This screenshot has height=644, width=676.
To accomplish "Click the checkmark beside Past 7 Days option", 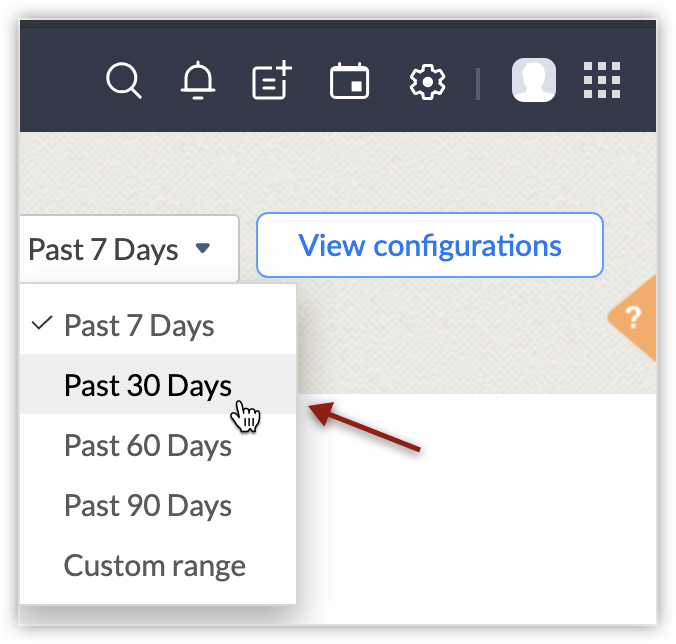I will coord(42,324).
